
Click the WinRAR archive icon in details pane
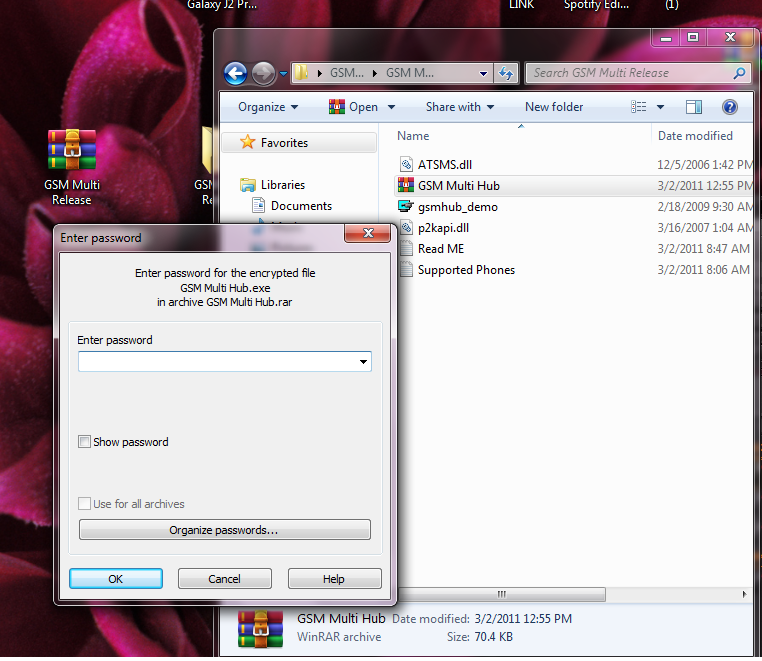[x=260, y=629]
